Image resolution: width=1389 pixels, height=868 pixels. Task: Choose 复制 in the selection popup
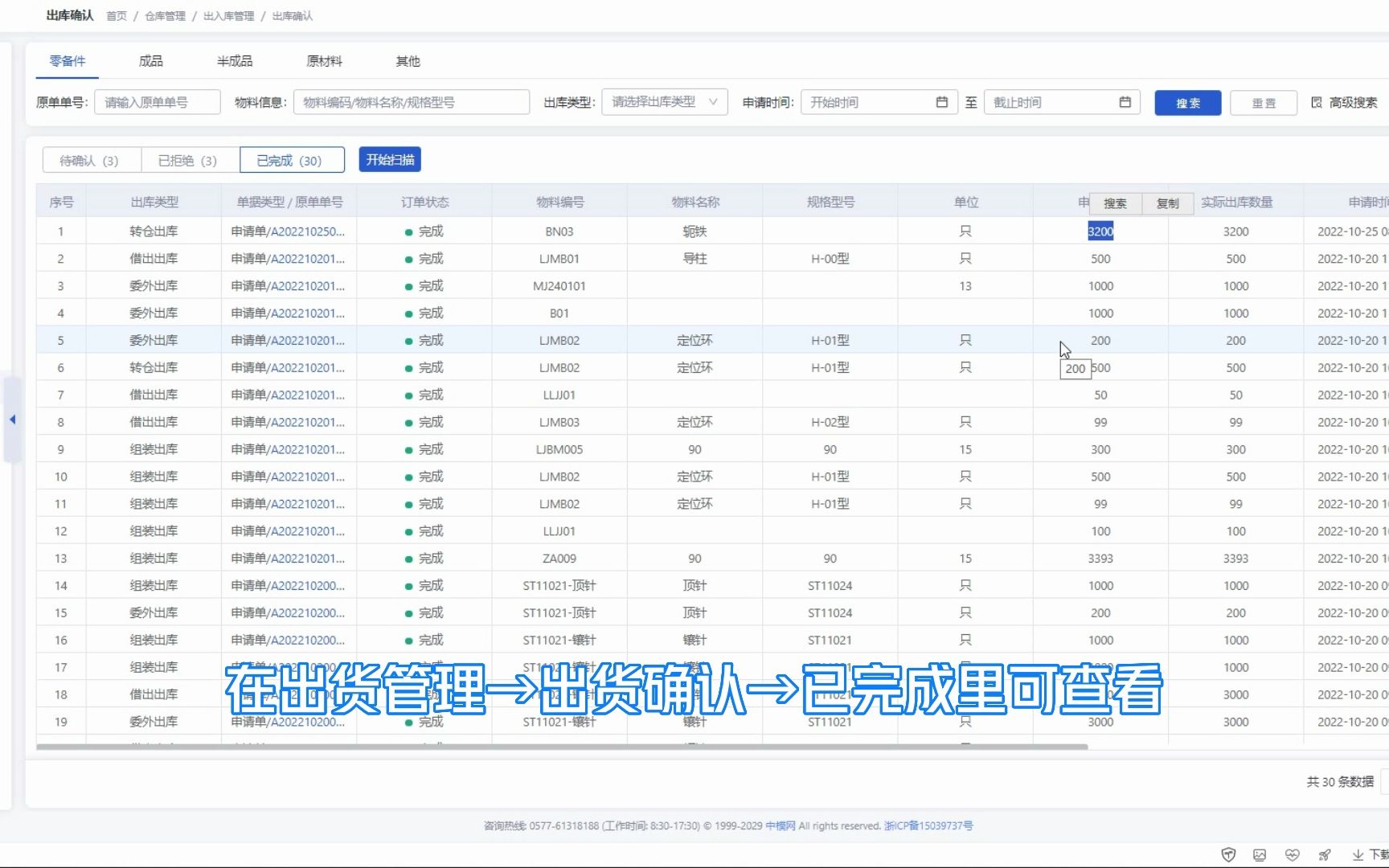click(1168, 203)
